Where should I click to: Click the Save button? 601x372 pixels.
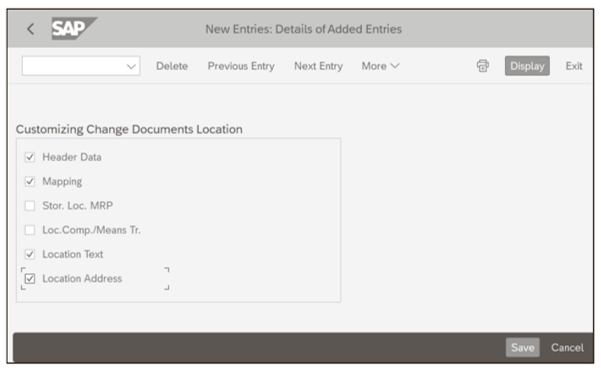pos(522,347)
